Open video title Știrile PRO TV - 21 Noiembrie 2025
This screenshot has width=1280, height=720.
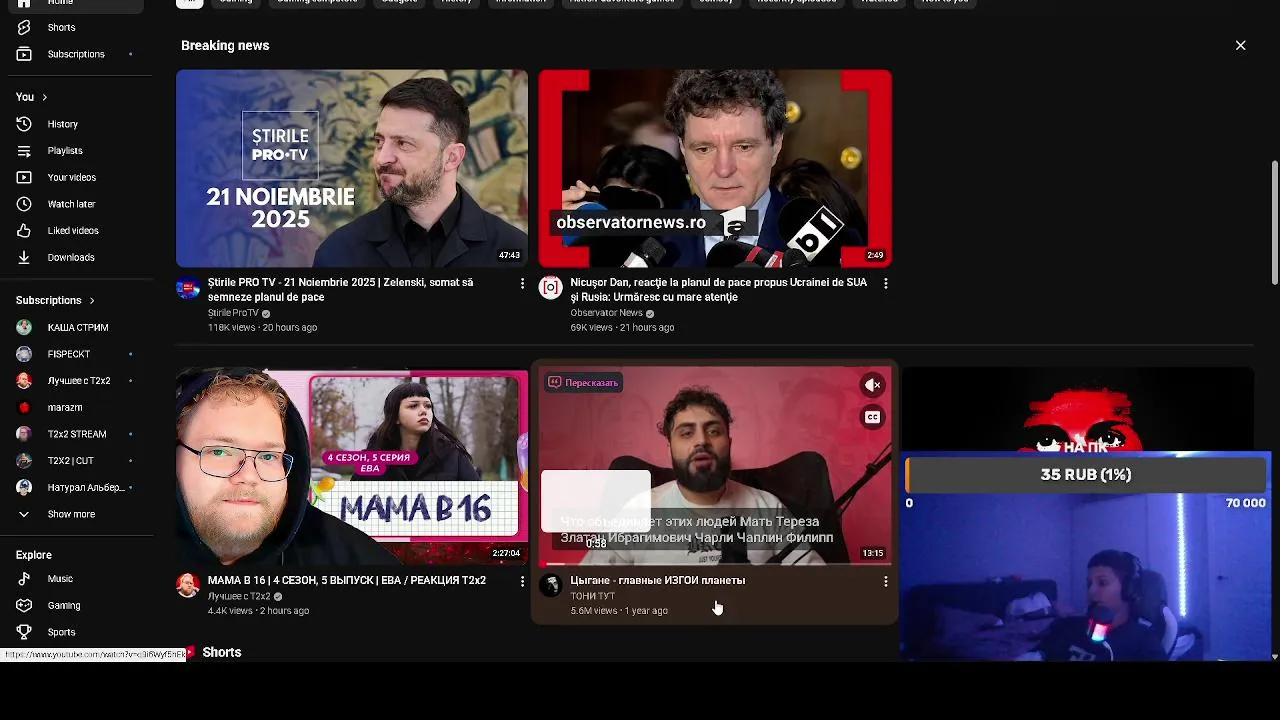340,290
